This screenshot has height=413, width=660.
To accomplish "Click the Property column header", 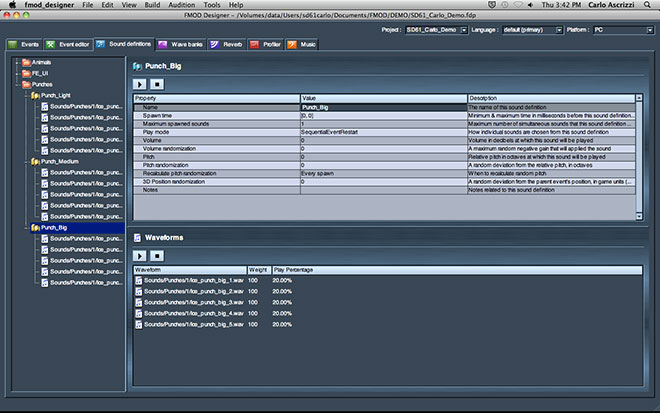I will click(x=216, y=98).
